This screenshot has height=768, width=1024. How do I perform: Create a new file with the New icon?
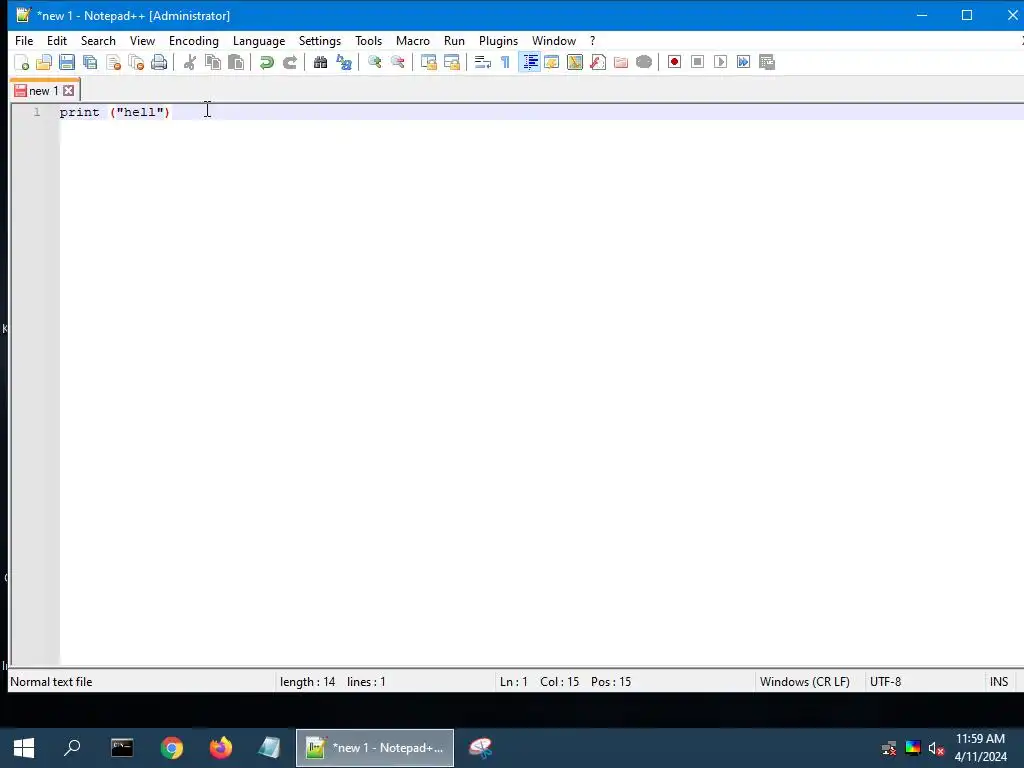(22, 62)
